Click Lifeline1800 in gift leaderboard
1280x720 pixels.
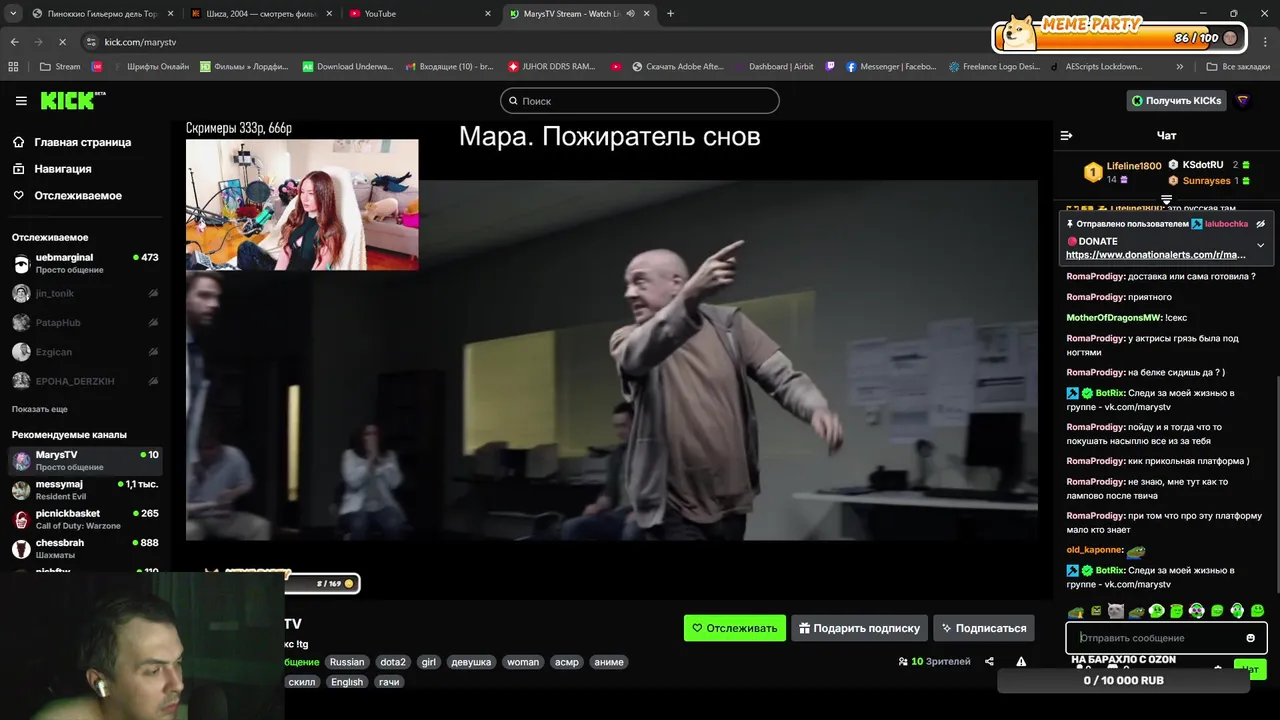pos(1133,166)
